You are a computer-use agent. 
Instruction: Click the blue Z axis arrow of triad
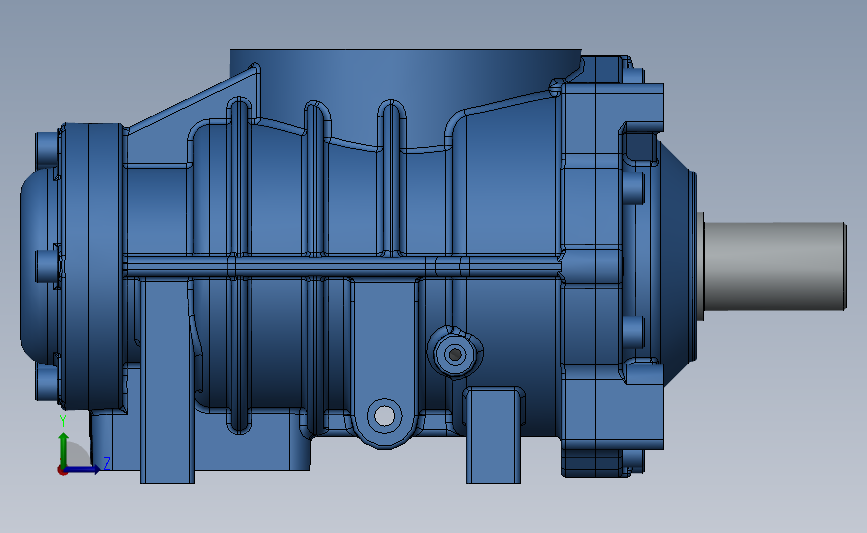(x=83, y=469)
